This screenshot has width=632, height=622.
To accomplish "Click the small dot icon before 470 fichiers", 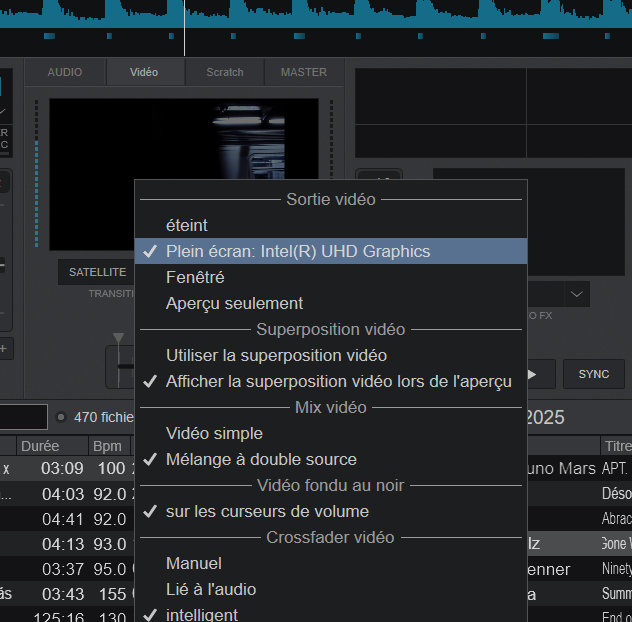I will [x=61, y=417].
